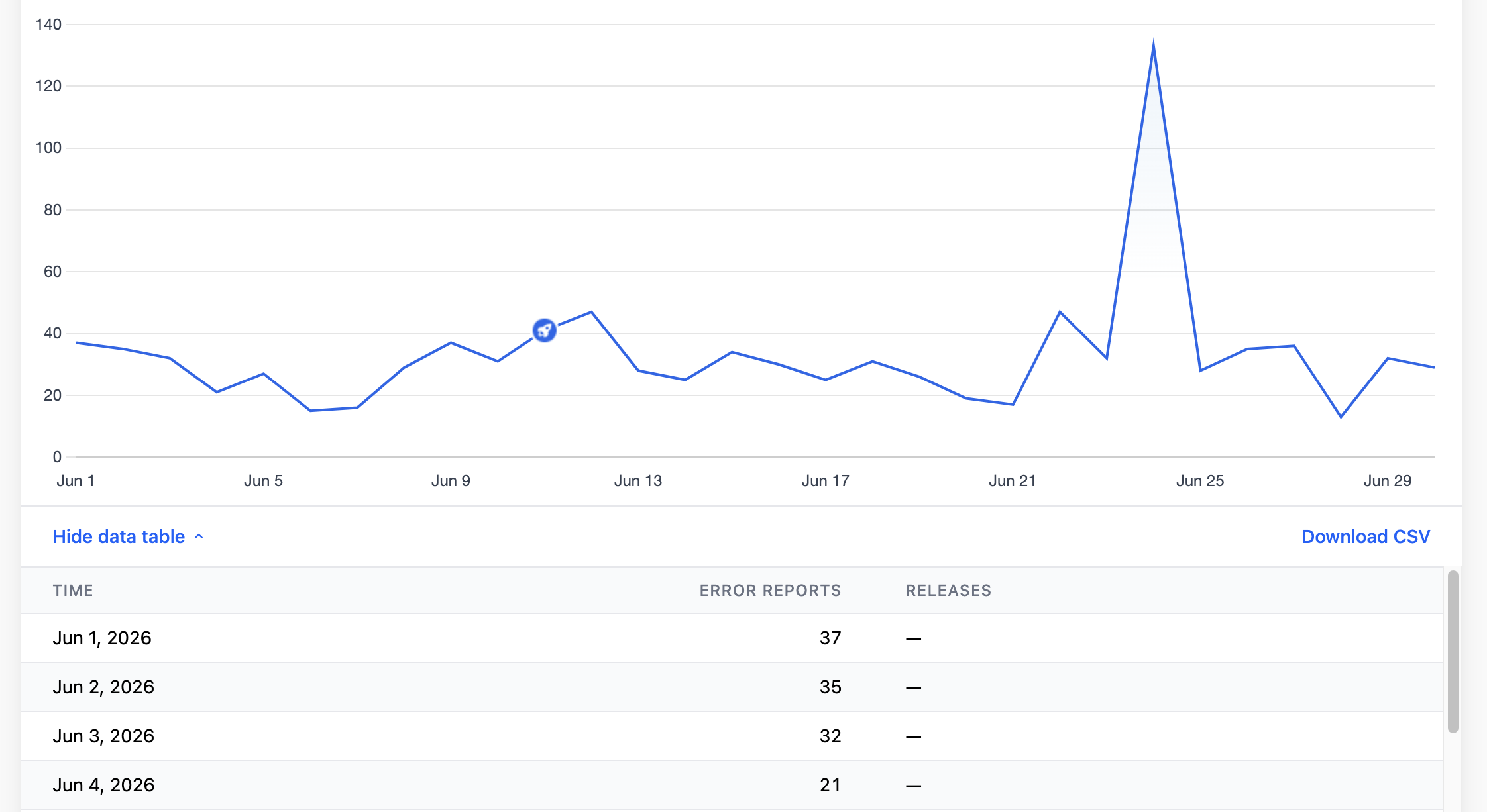The image size is (1487, 812).
Task: Select the Jun 2, 2026 table row
Action: 732,687
